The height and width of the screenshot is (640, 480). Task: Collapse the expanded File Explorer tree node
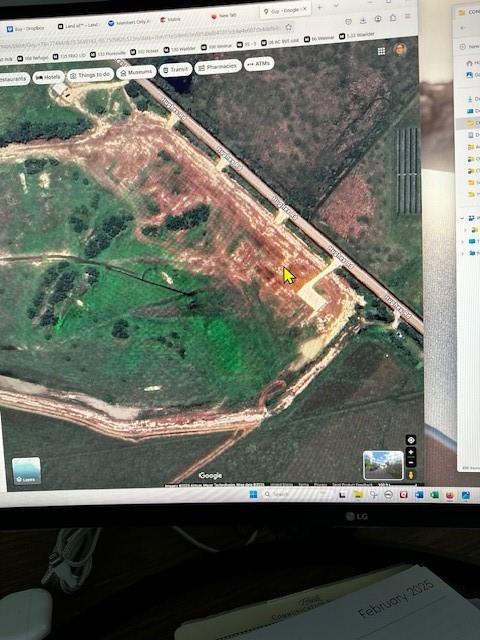pyautogui.click(x=462, y=218)
